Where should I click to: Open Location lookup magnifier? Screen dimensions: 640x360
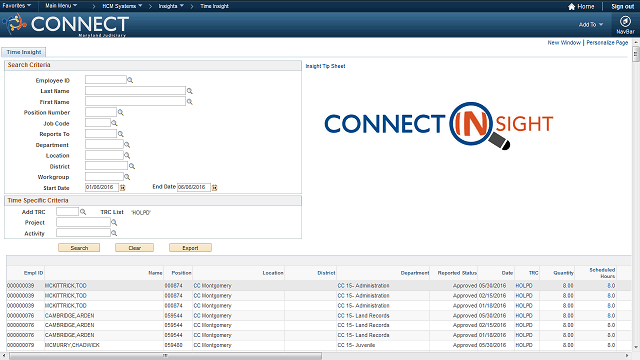click(127, 156)
